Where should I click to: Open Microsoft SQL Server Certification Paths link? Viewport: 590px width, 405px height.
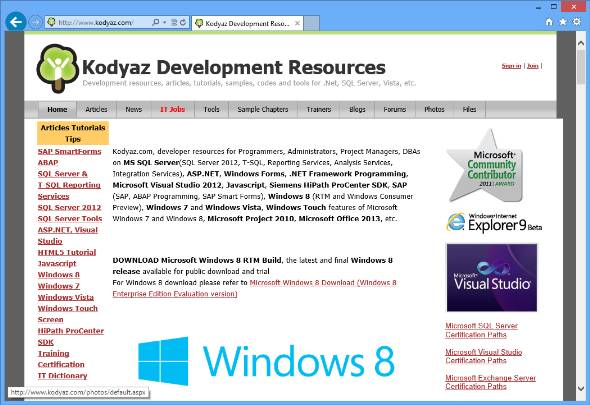coord(482,330)
